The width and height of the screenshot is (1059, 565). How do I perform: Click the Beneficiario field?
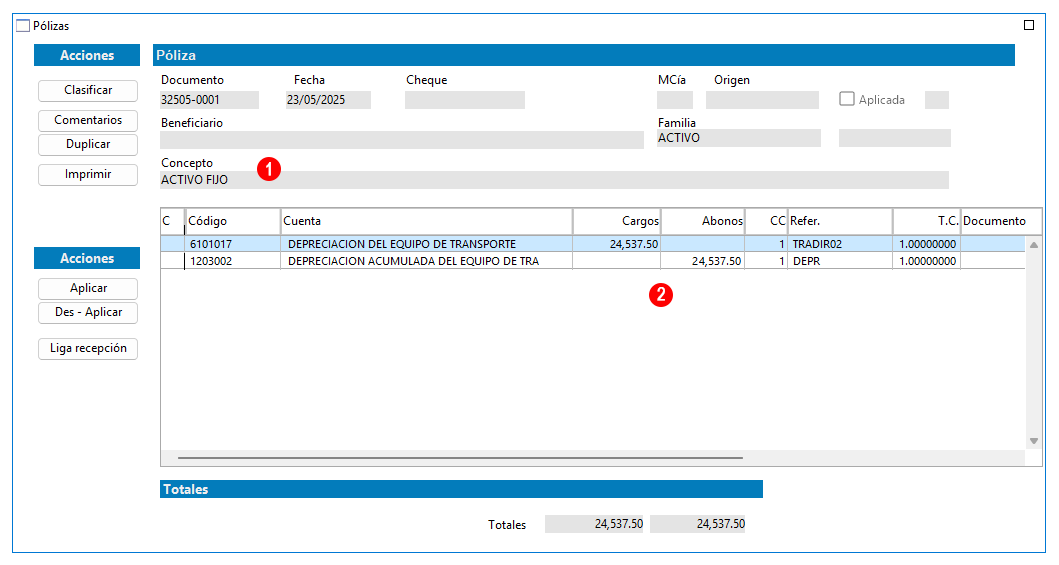pyautogui.click(x=402, y=140)
